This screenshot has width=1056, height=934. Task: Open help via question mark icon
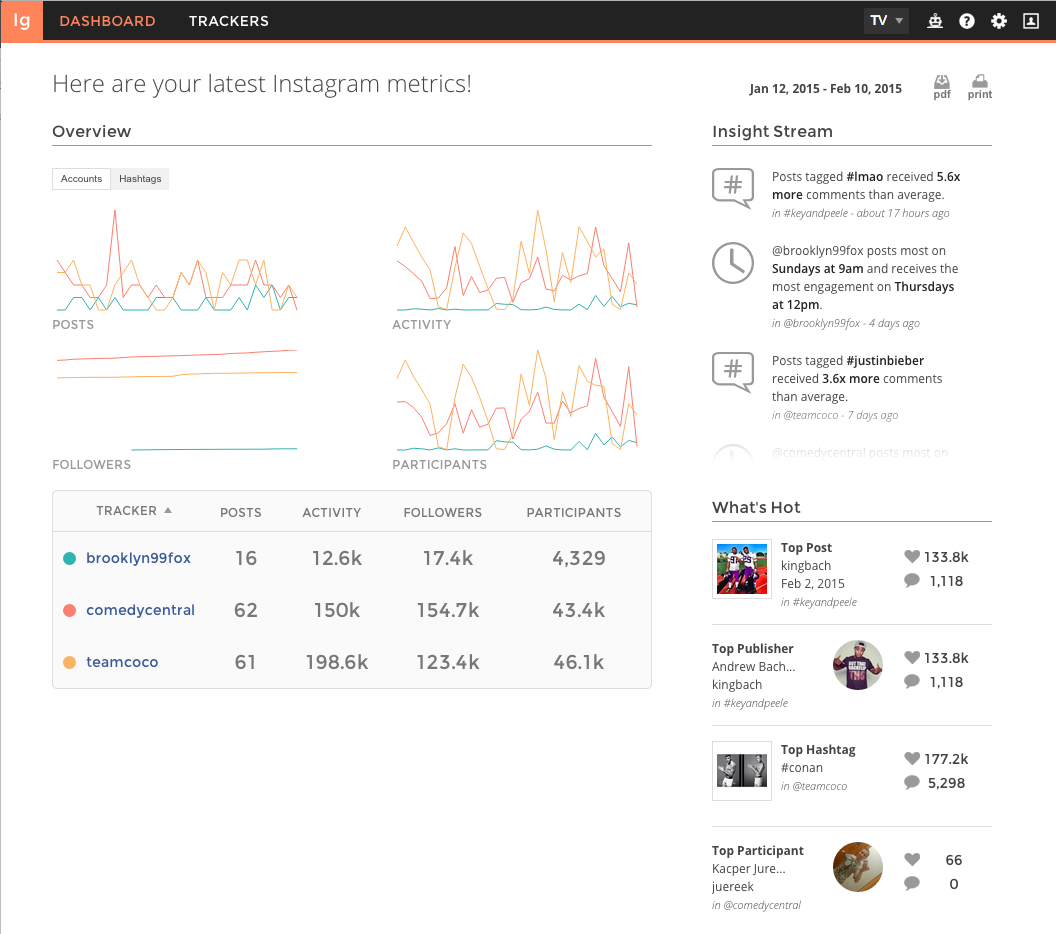967,21
